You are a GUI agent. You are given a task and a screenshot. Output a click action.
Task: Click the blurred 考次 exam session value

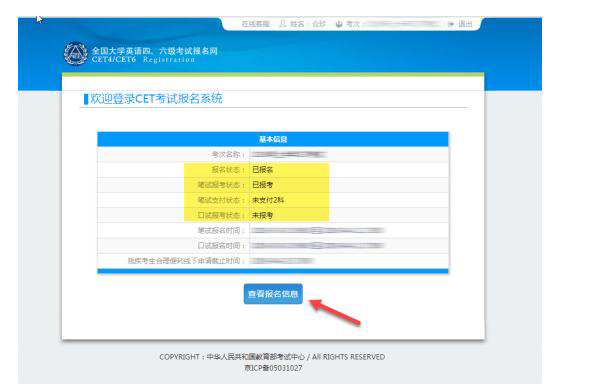point(403,24)
